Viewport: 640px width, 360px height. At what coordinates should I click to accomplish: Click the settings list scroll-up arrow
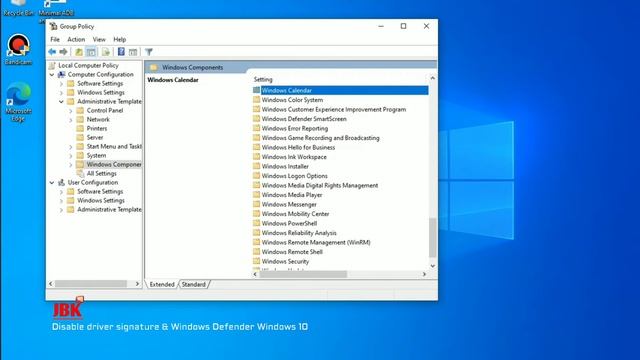(x=432, y=78)
